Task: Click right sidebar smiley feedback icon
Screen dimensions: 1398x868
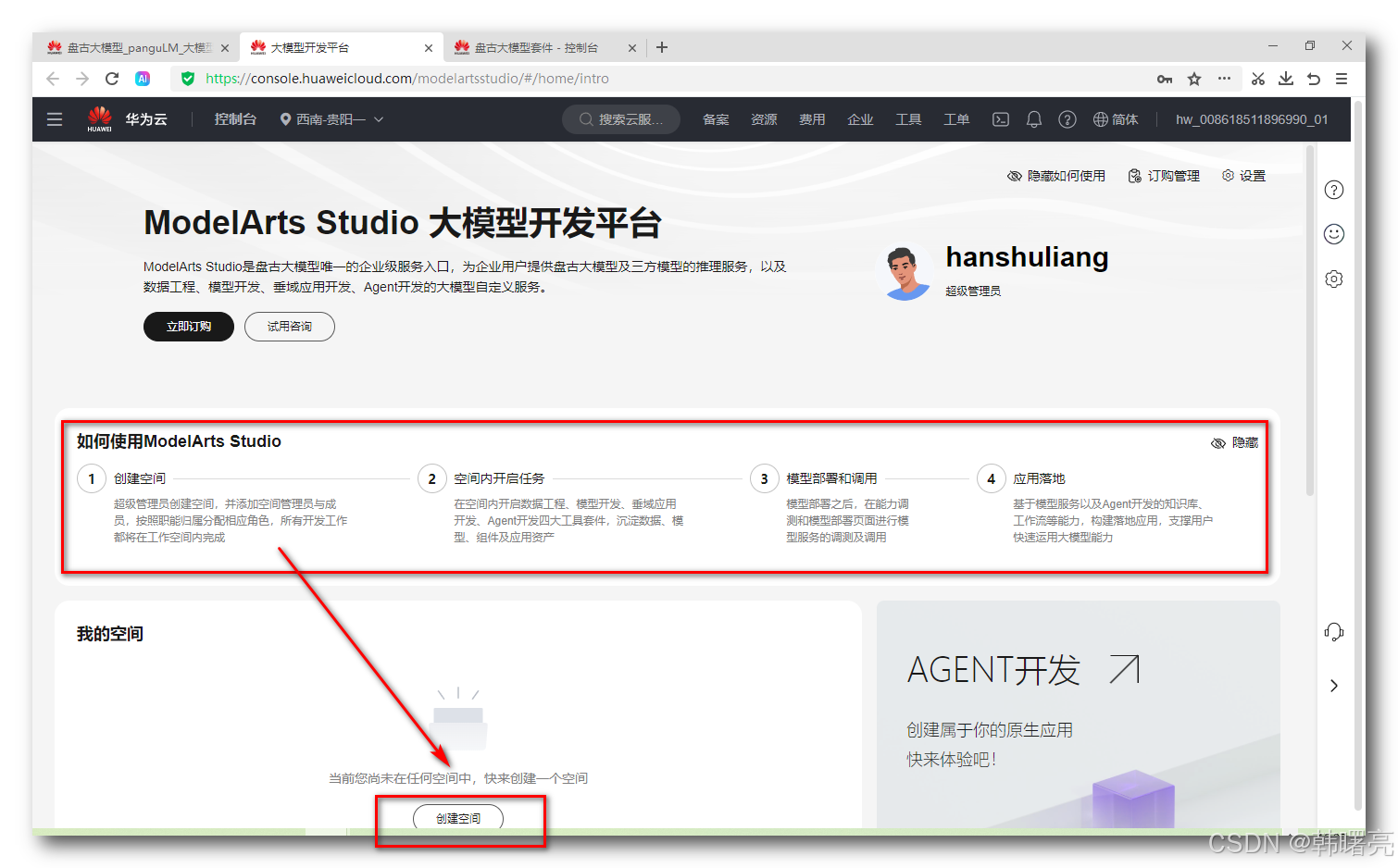Action: [x=1334, y=234]
